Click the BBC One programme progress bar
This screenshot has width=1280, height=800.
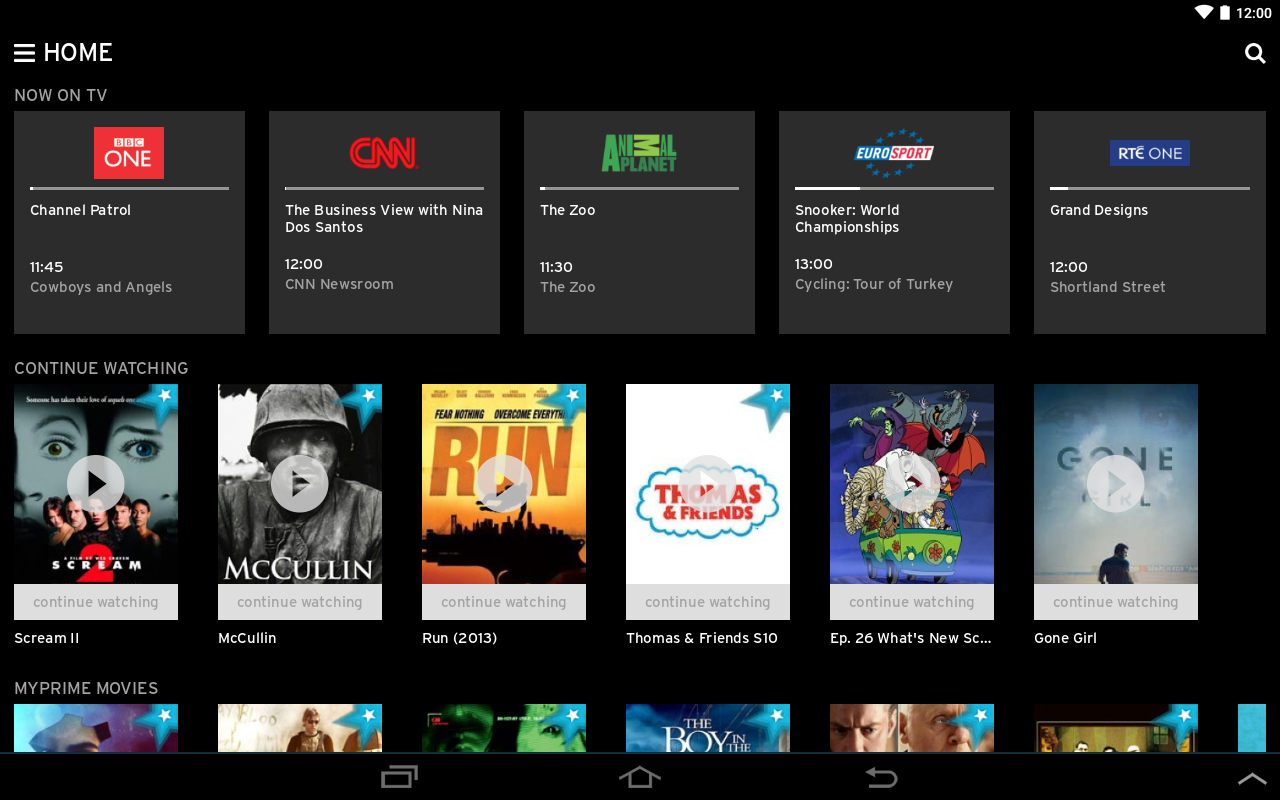point(129,188)
